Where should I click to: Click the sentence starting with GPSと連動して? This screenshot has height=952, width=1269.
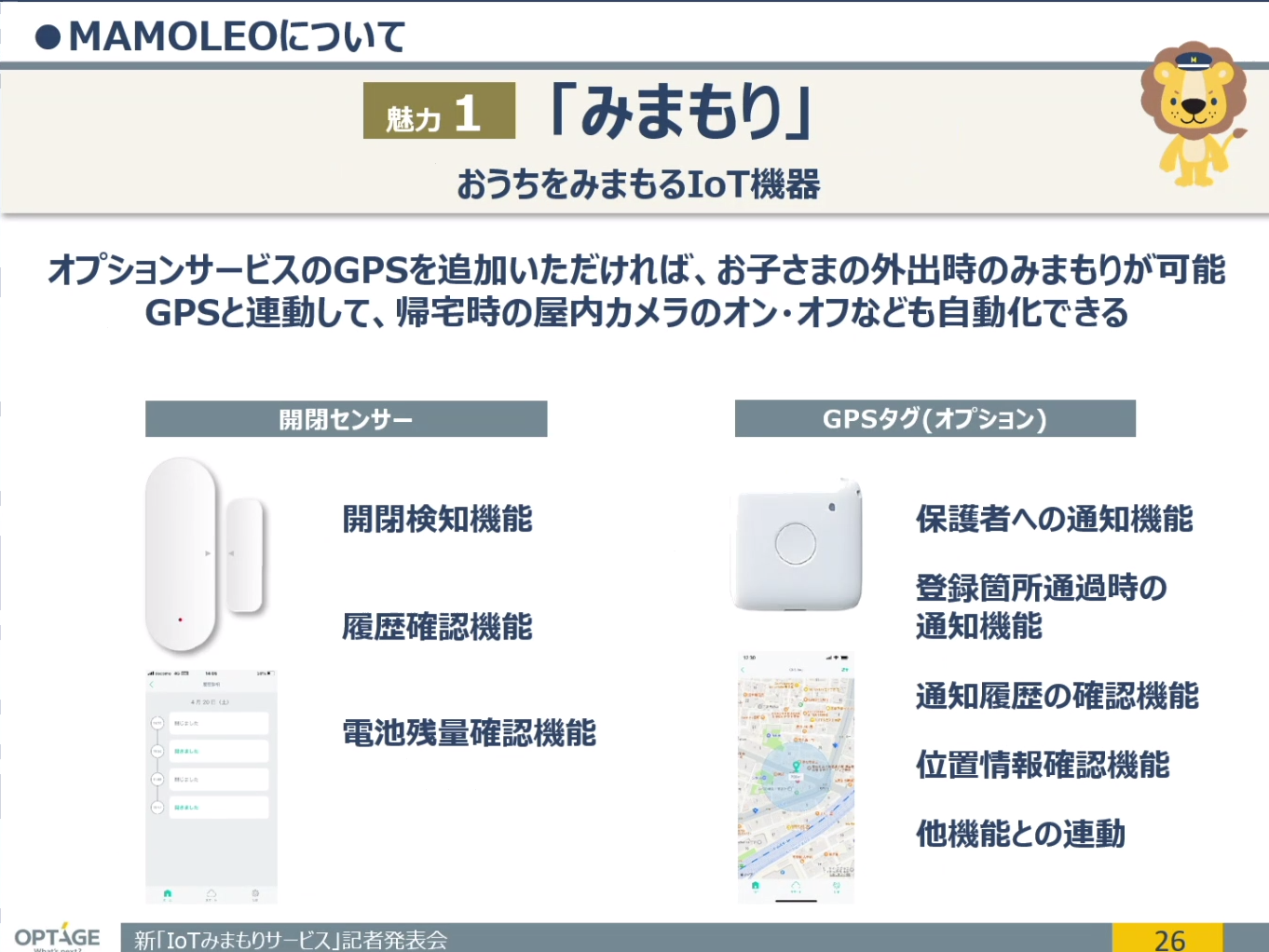(637, 313)
